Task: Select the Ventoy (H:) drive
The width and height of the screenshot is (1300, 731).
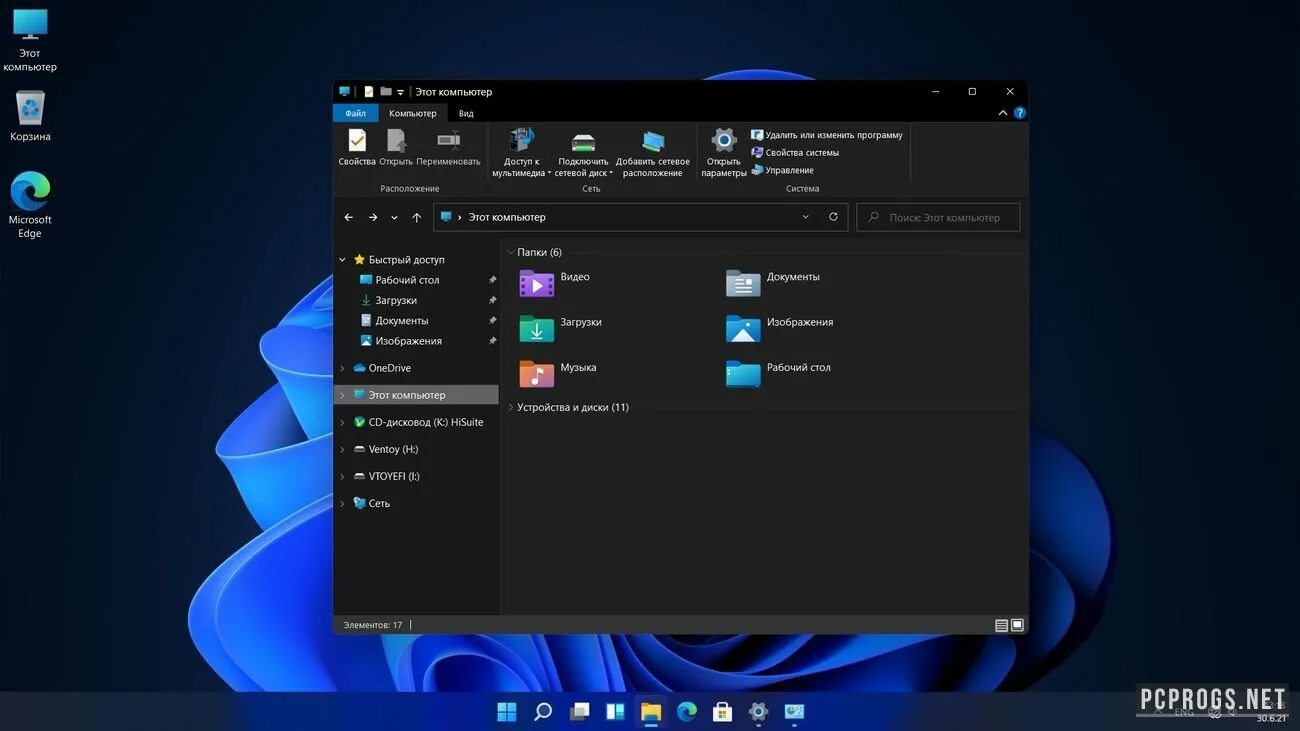Action: 393,449
